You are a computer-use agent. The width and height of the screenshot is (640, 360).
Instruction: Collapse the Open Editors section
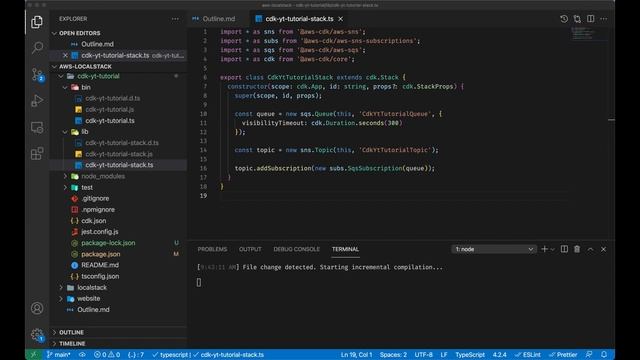pos(80,33)
